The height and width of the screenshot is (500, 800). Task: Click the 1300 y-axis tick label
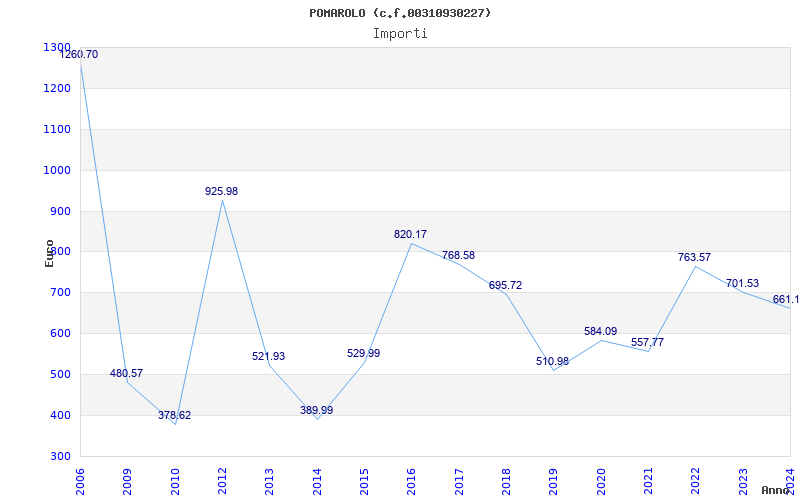(x=57, y=47)
